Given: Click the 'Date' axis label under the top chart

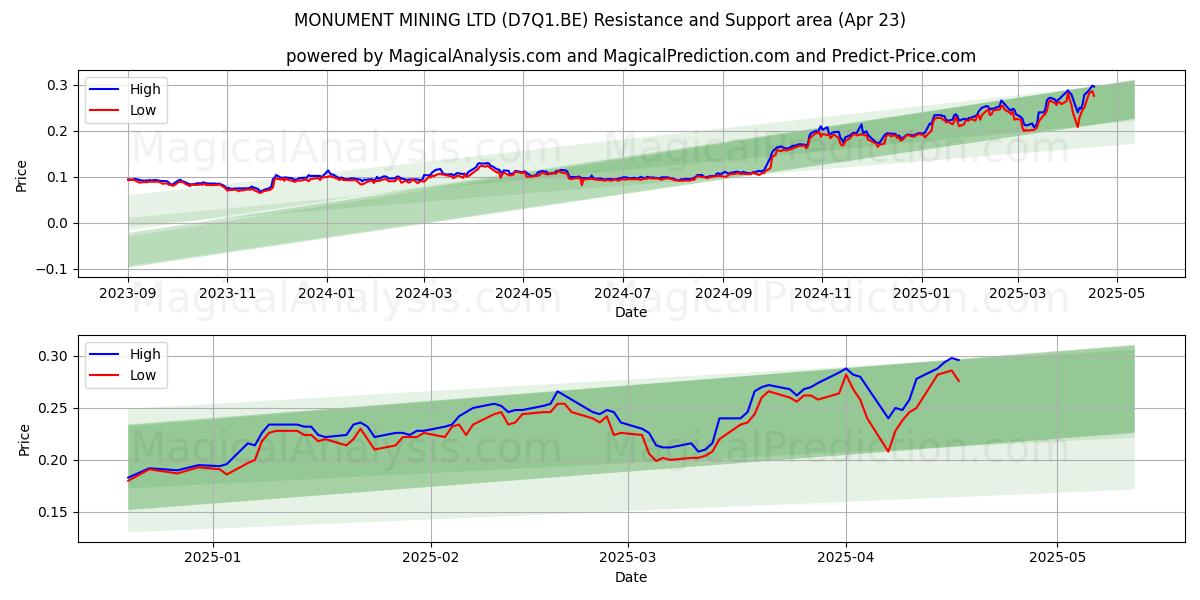Looking at the screenshot, I should pyautogui.click(x=631, y=313).
